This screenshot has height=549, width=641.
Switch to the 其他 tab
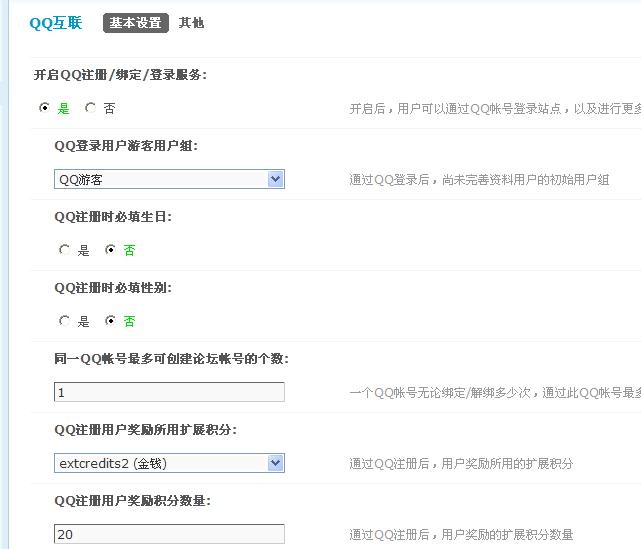[191, 23]
